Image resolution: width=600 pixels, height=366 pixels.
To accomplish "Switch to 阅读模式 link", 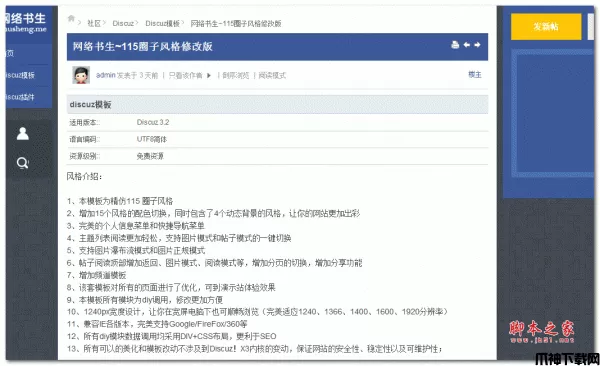I will [x=272, y=75].
